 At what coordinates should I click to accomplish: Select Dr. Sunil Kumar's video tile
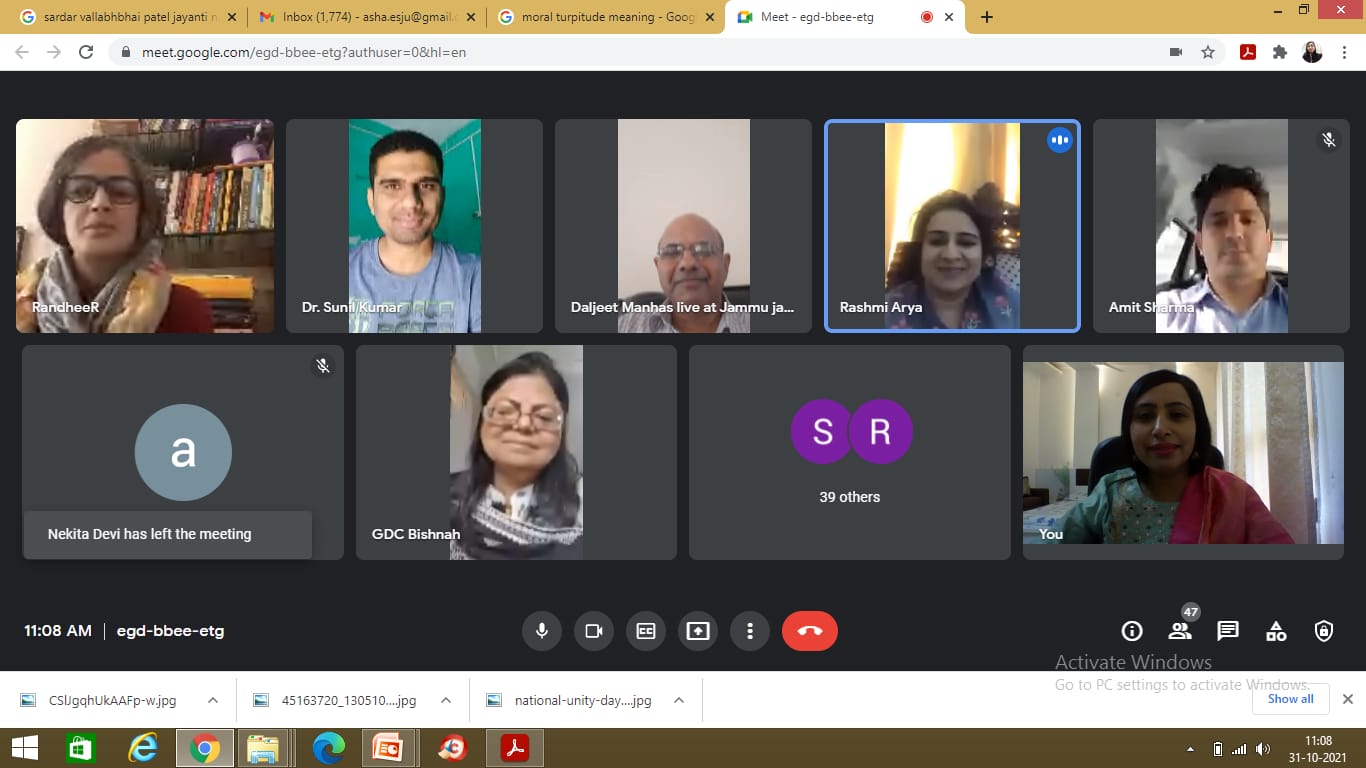tap(414, 226)
